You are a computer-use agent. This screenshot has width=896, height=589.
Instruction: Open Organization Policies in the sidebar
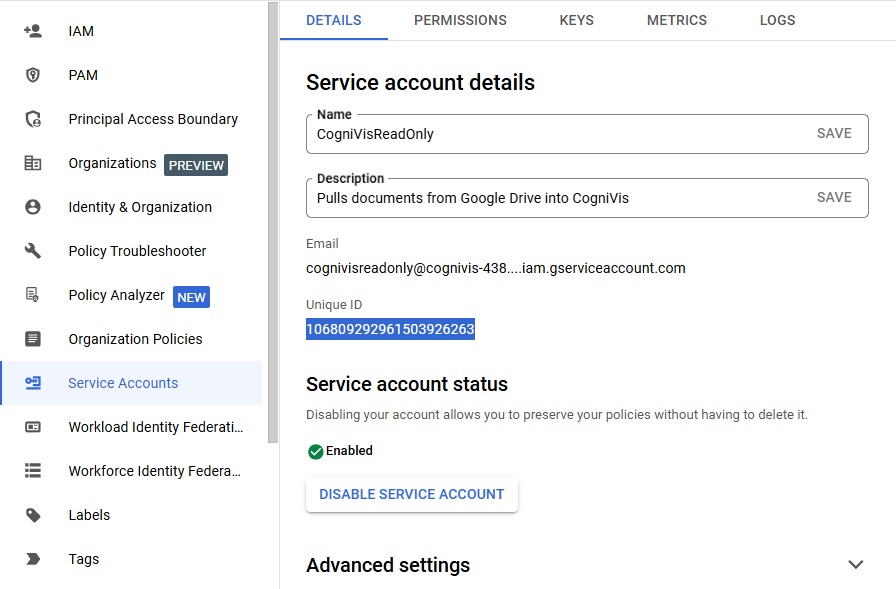pyautogui.click(x=135, y=339)
